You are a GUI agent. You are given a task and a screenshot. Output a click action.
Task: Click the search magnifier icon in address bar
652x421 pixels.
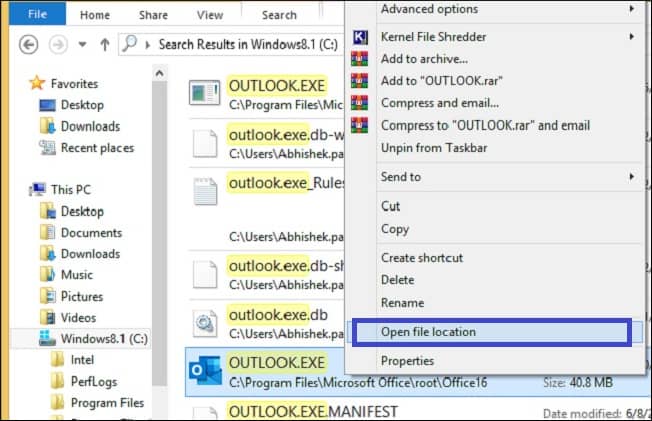click(x=130, y=43)
